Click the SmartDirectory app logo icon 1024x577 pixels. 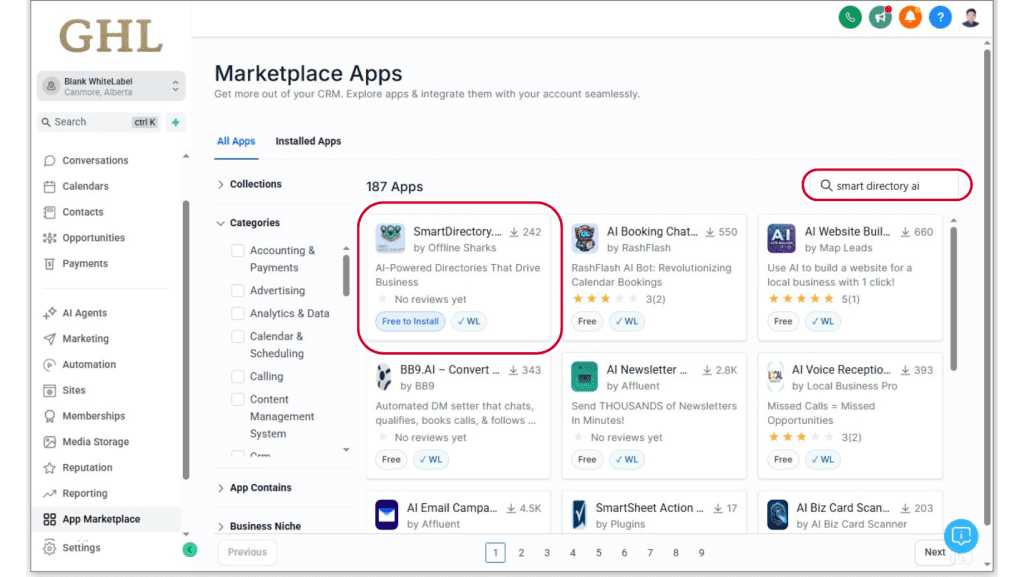(390, 239)
